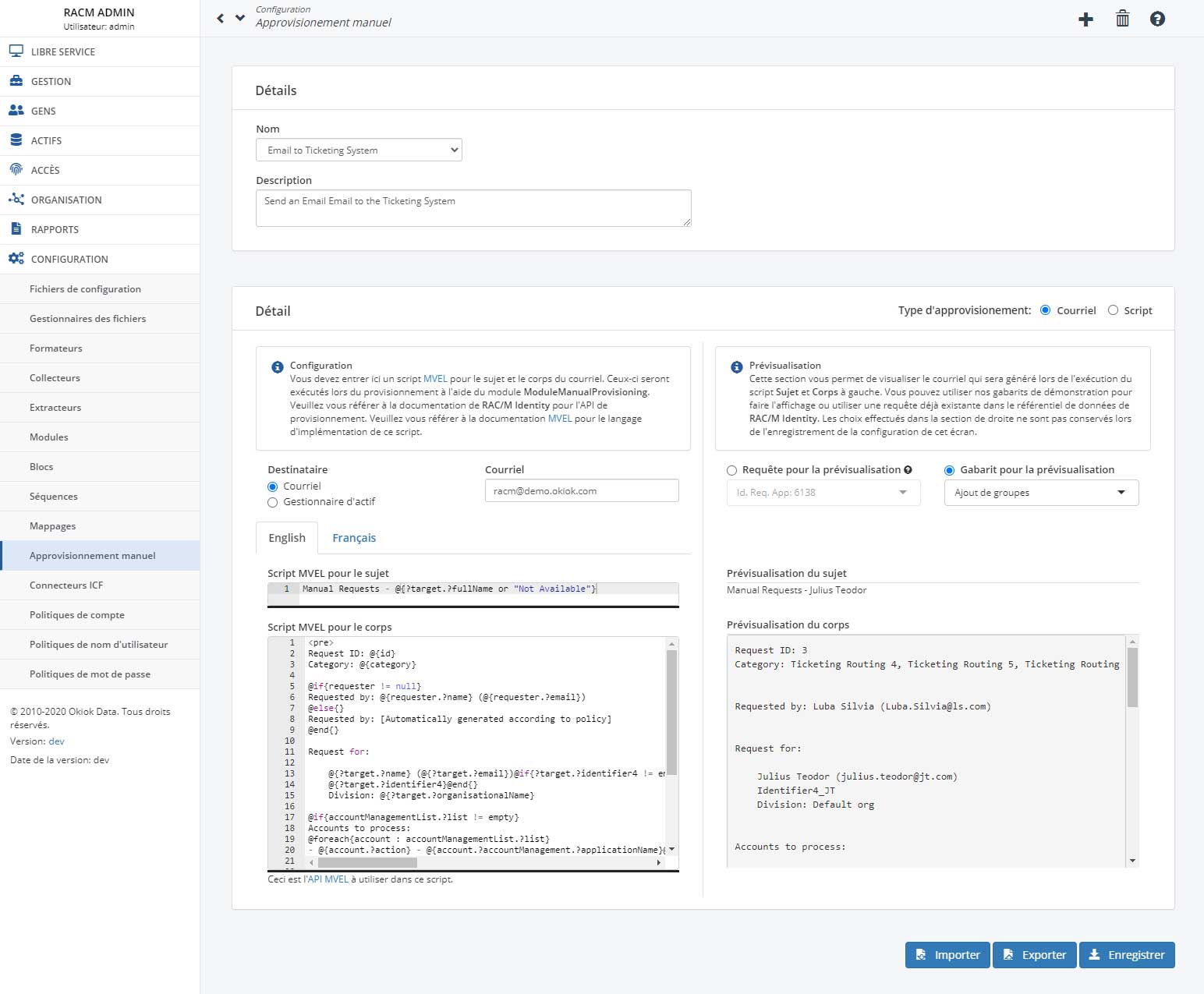This screenshot has width=1204, height=994.
Task: Click the first MVEL link in Configuration text
Action: [x=435, y=379]
